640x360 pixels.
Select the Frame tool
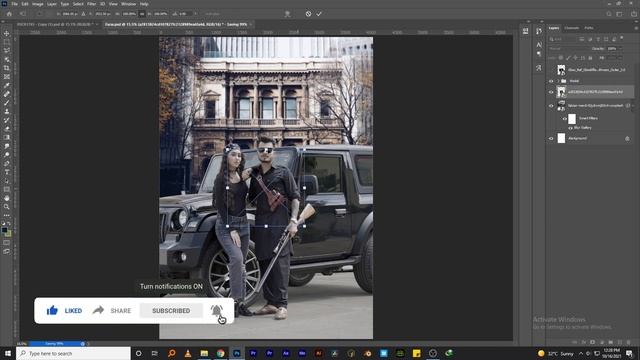pos(7,77)
